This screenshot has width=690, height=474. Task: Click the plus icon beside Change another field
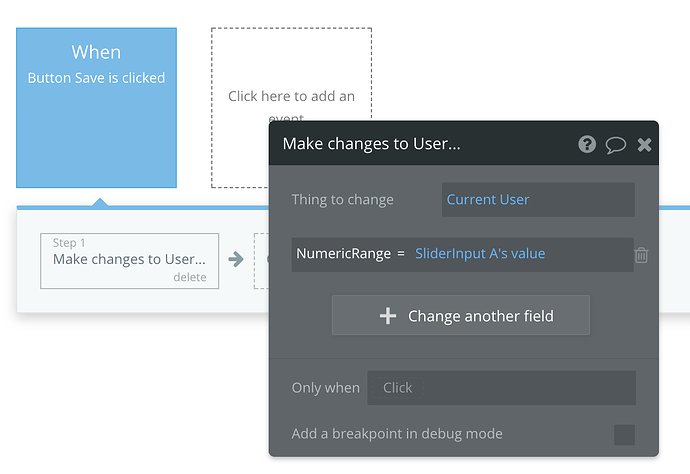pos(388,316)
